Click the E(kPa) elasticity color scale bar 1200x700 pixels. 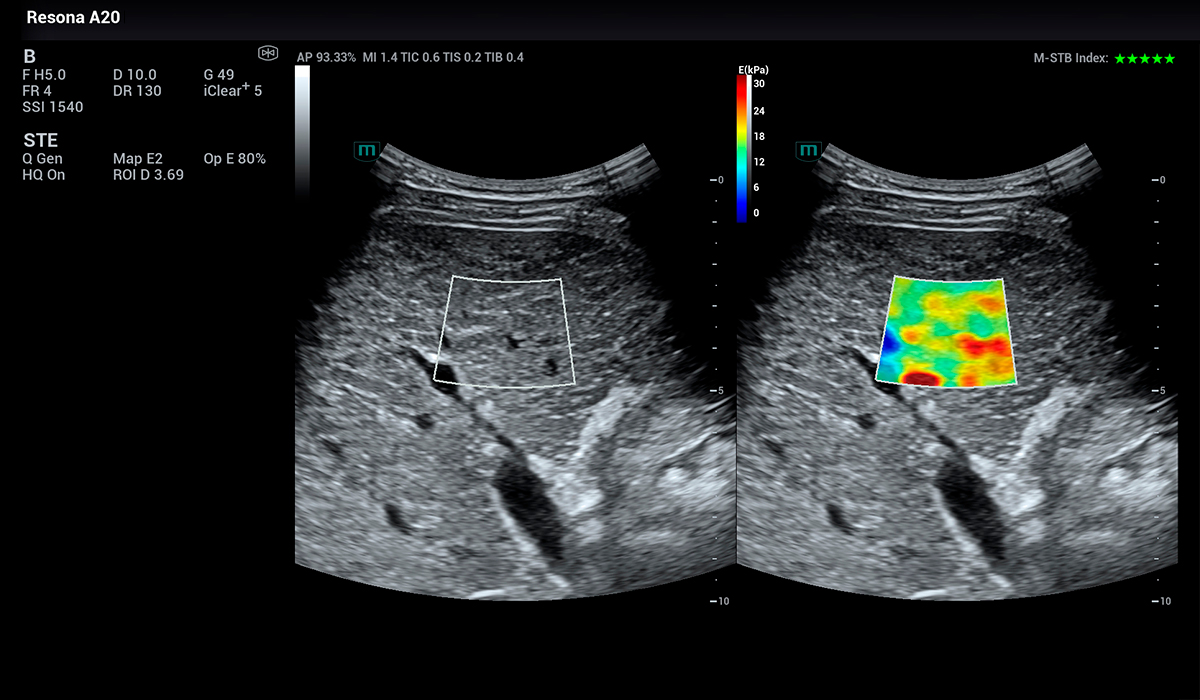click(x=741, y=148)
